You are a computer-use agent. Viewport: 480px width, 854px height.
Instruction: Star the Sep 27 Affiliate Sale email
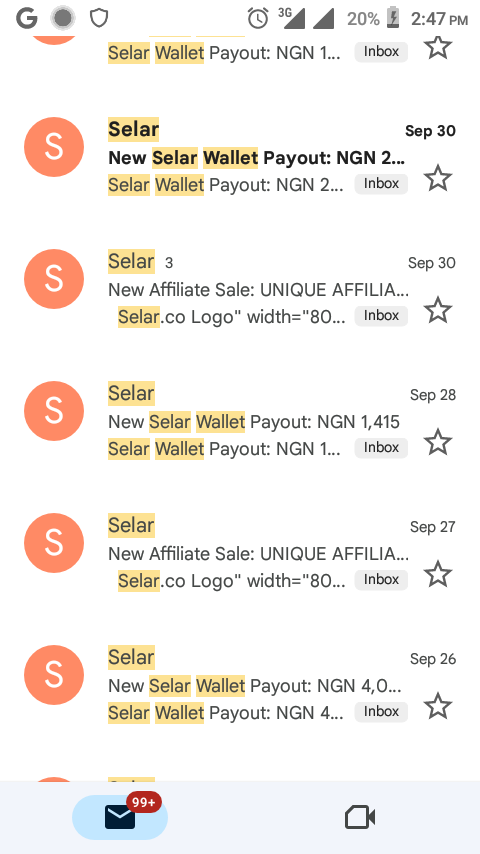click(438, 574)
